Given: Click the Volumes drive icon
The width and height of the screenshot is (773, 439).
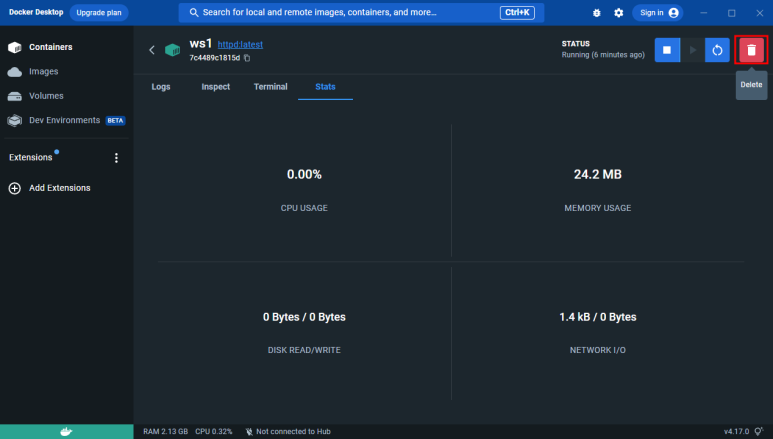Looking at the screenshot, I should [15, 96].
